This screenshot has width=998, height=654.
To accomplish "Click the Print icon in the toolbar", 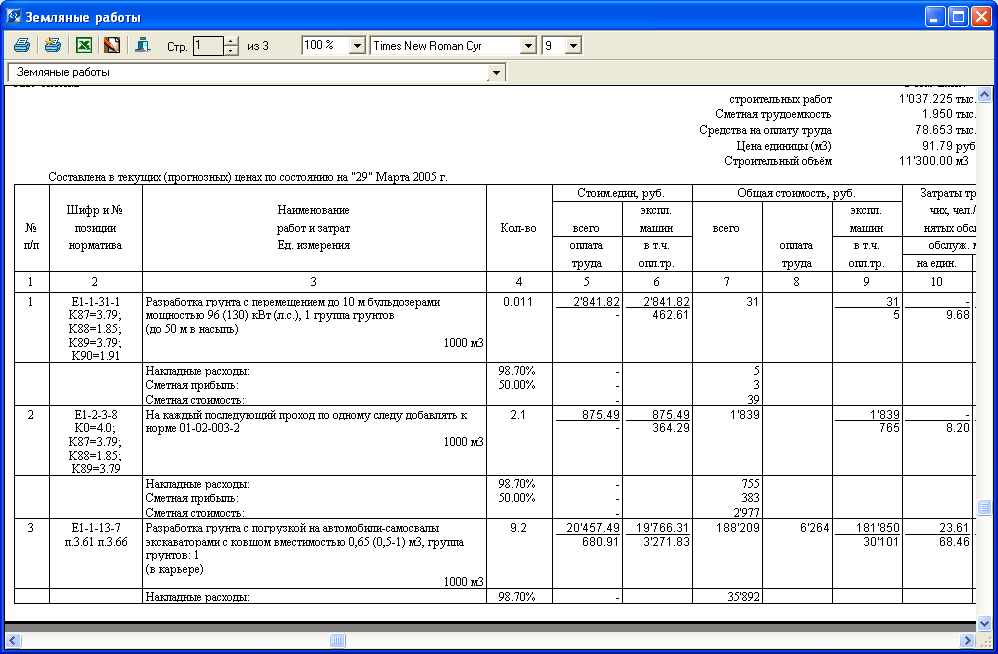I will pyautogui.click(x=22, y=45).
